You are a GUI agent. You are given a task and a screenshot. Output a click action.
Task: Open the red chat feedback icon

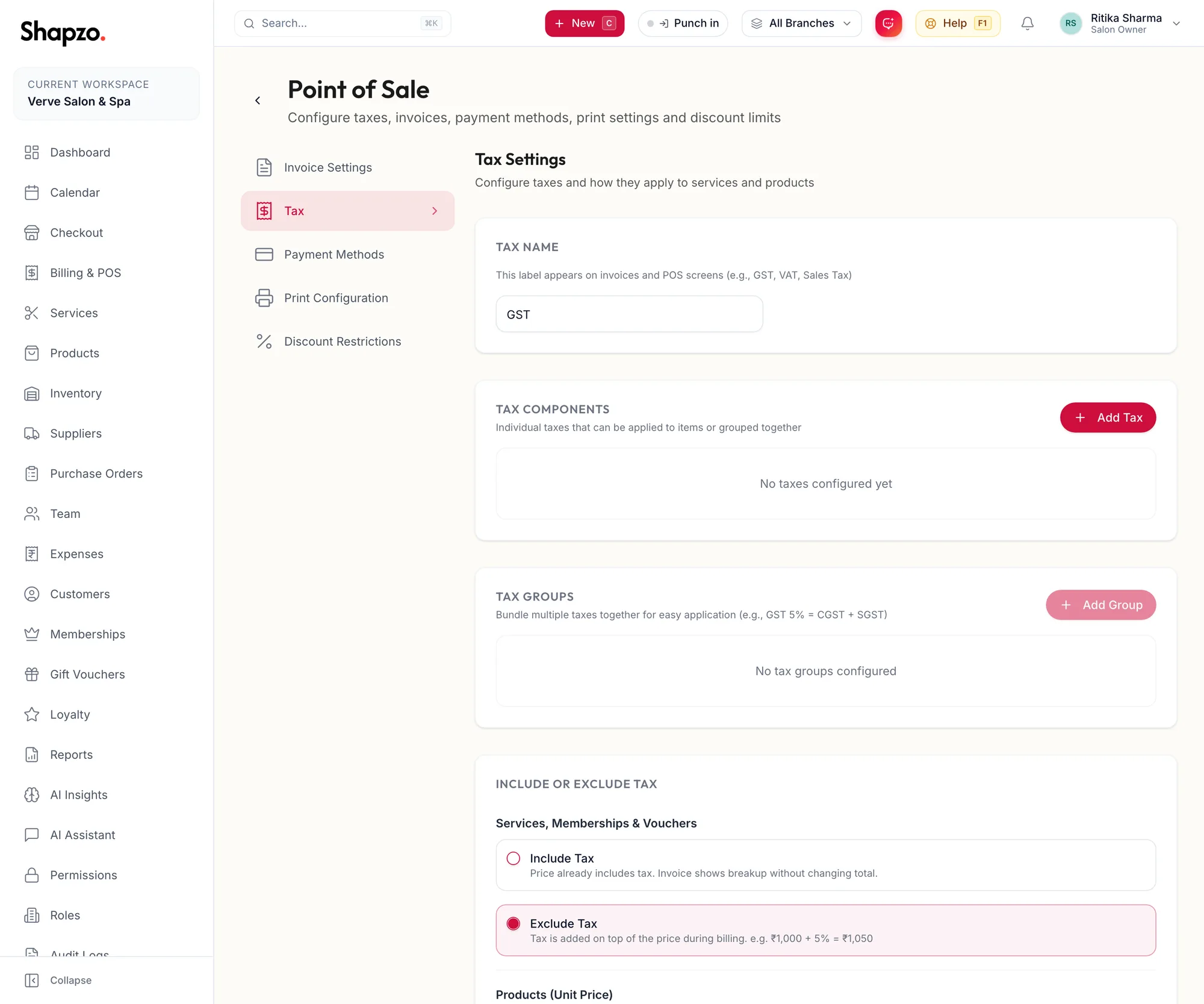tap(889, 23)
